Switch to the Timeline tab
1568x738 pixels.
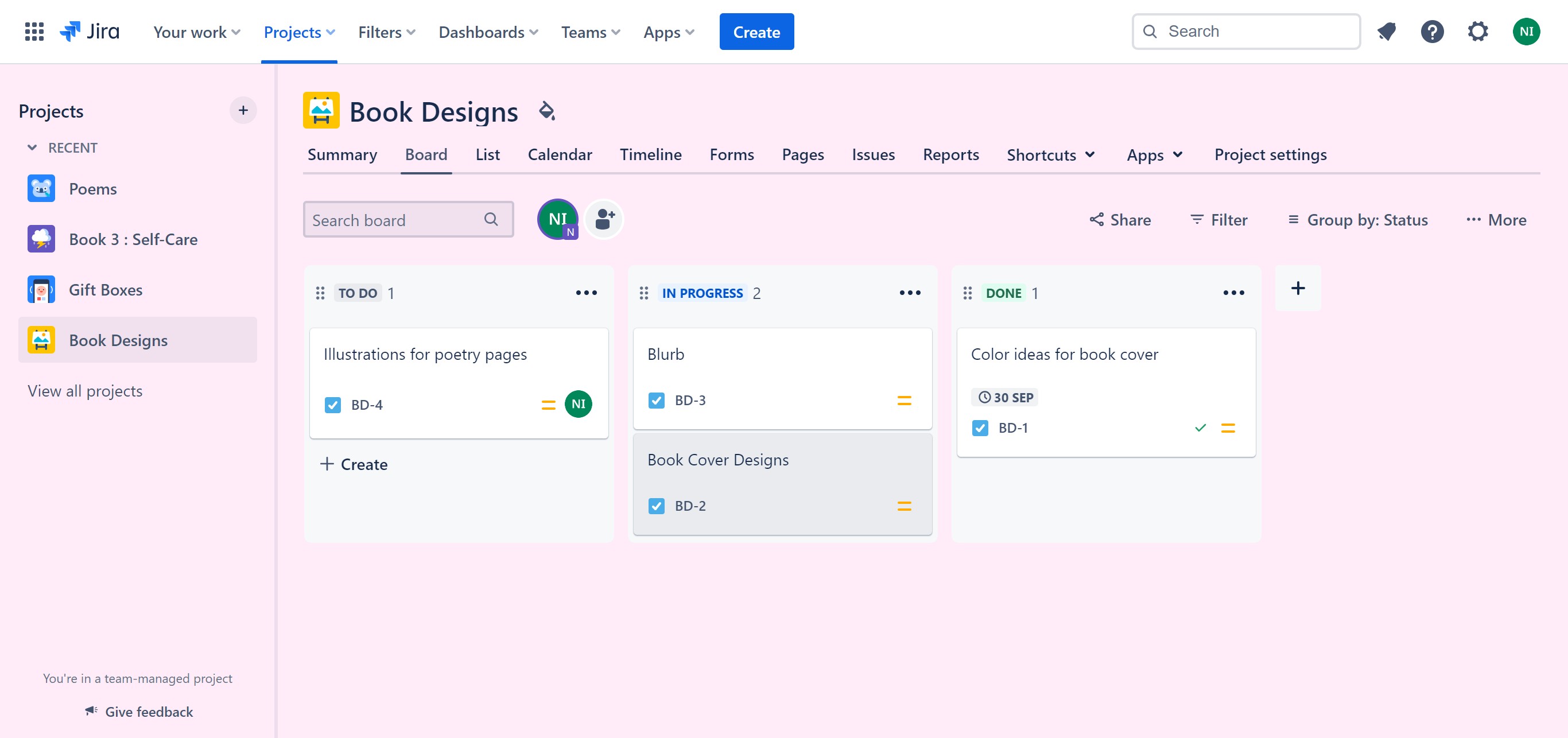[650, 155]
